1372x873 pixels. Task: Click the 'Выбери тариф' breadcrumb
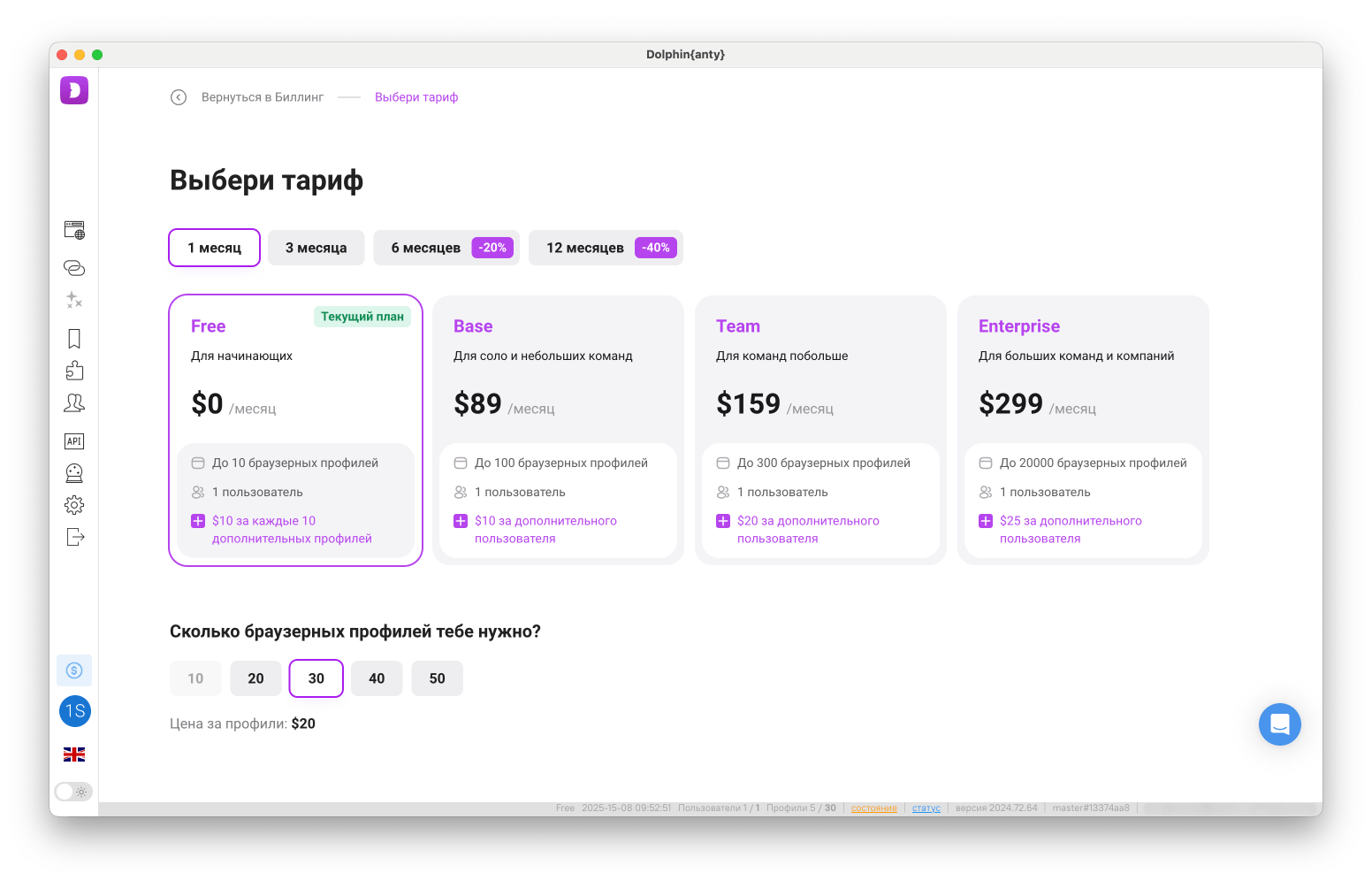point(416,97)
